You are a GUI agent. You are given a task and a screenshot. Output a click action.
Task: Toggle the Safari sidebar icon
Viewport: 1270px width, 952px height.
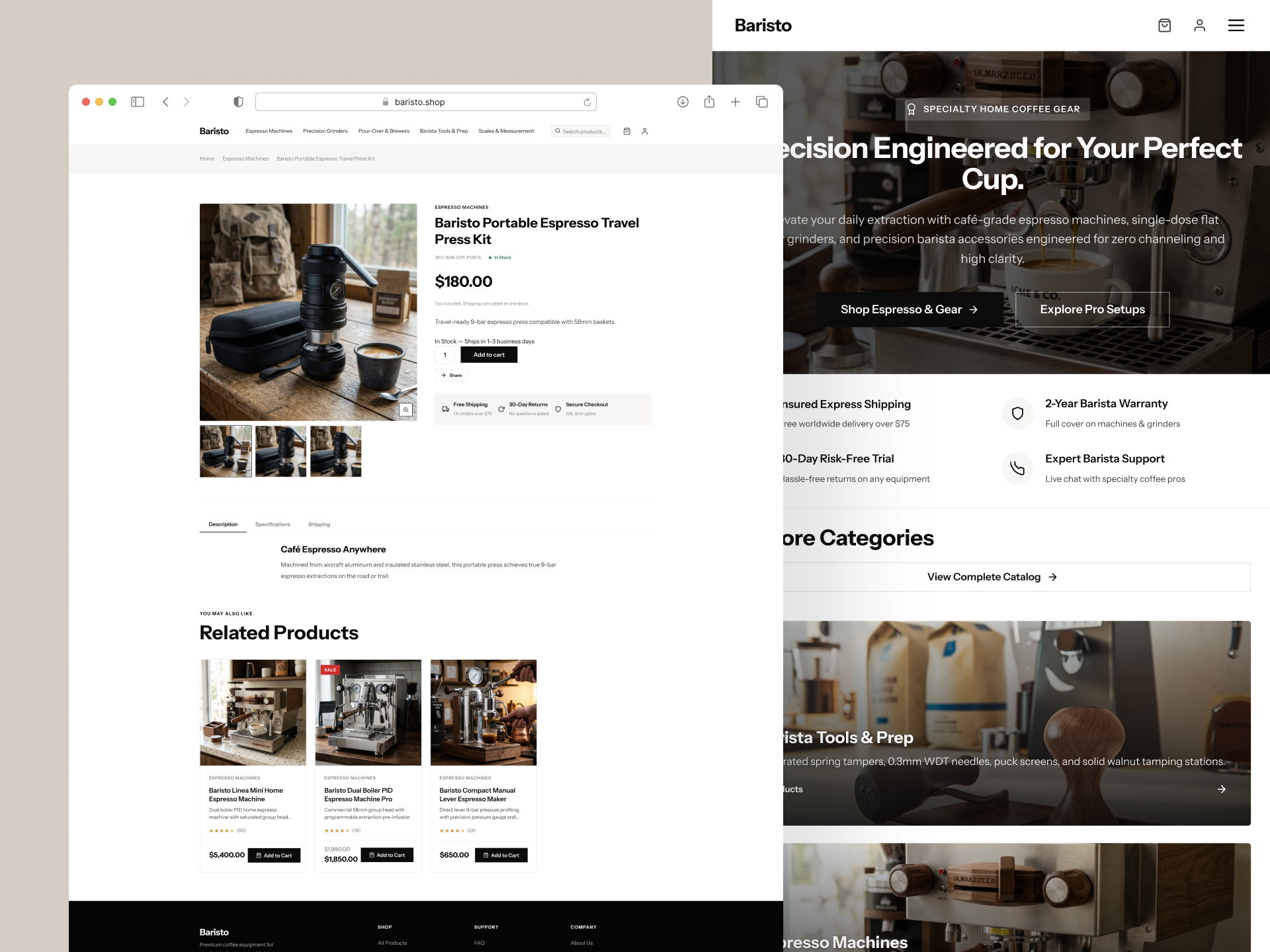click(x=138, y=102)
